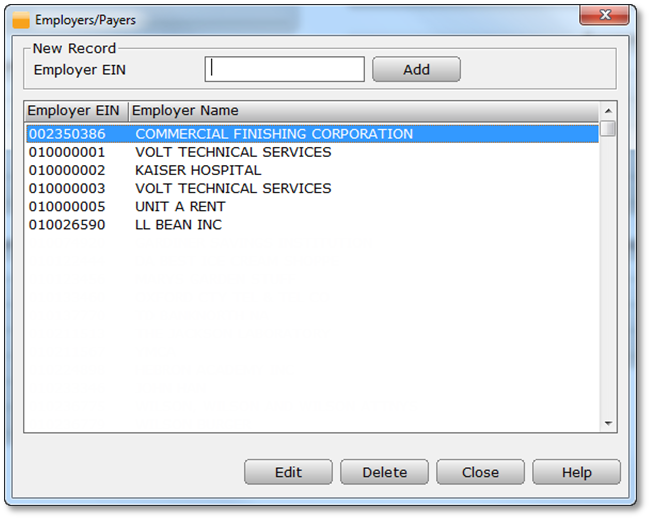Click the vertical scrollbar thumb
Screen dimensions: 650x519
pyautogui.click(x=608, y=129)
